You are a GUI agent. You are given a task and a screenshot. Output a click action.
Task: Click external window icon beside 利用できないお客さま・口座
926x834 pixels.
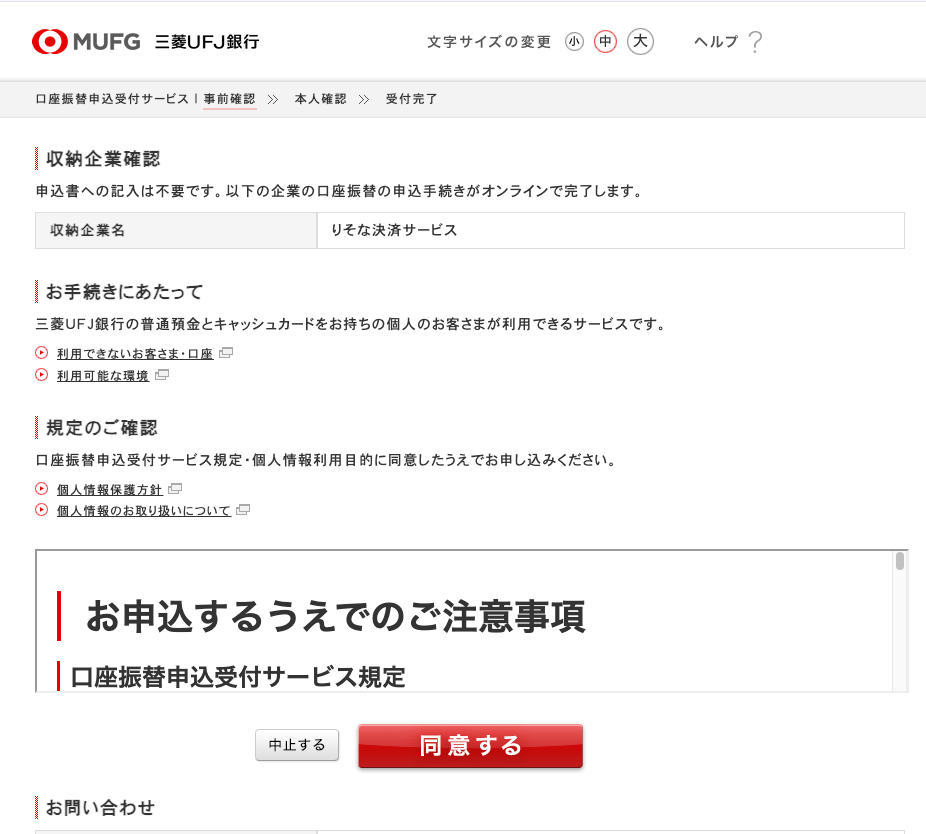[x=226, y=352]
